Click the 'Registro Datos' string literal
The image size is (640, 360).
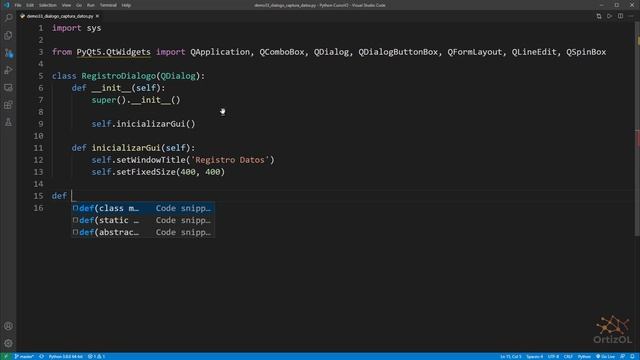pos(232,160)
